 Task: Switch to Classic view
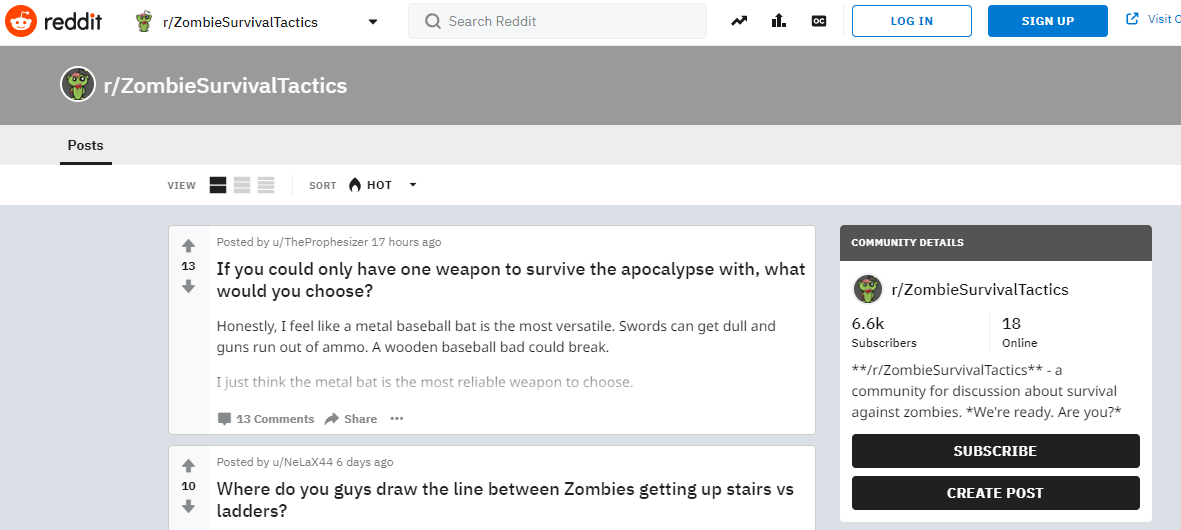(x=242, y=185)
